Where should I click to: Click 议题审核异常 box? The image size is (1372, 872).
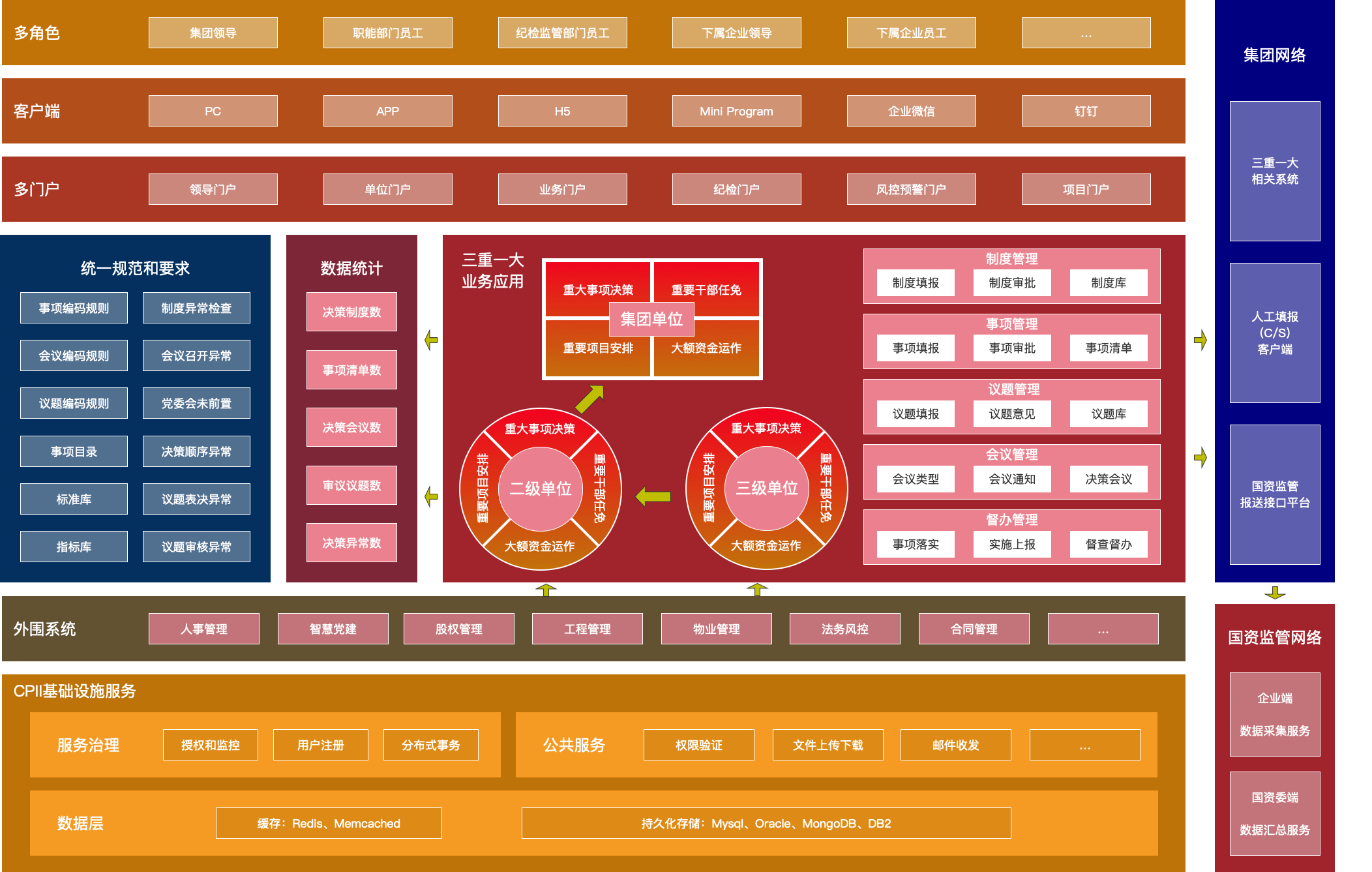196,547
